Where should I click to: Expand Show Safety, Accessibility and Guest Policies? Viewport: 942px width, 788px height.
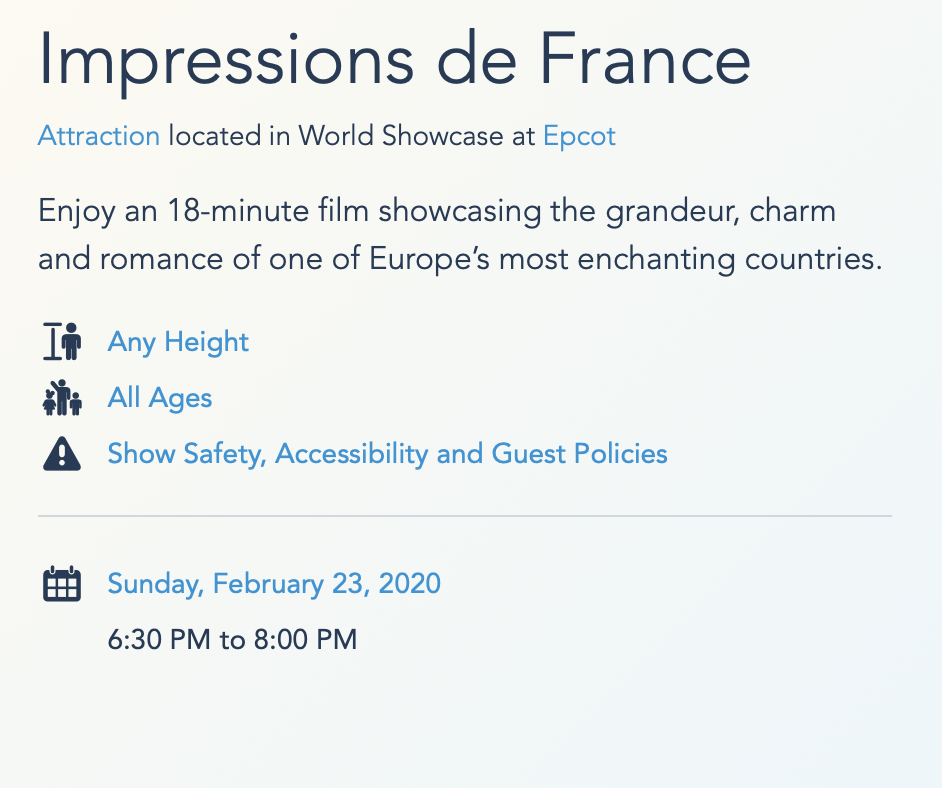(x=387, y=454)
